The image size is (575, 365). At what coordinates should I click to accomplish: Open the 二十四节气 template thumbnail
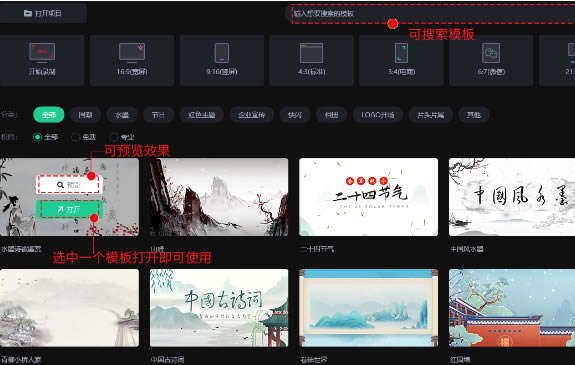369,197
